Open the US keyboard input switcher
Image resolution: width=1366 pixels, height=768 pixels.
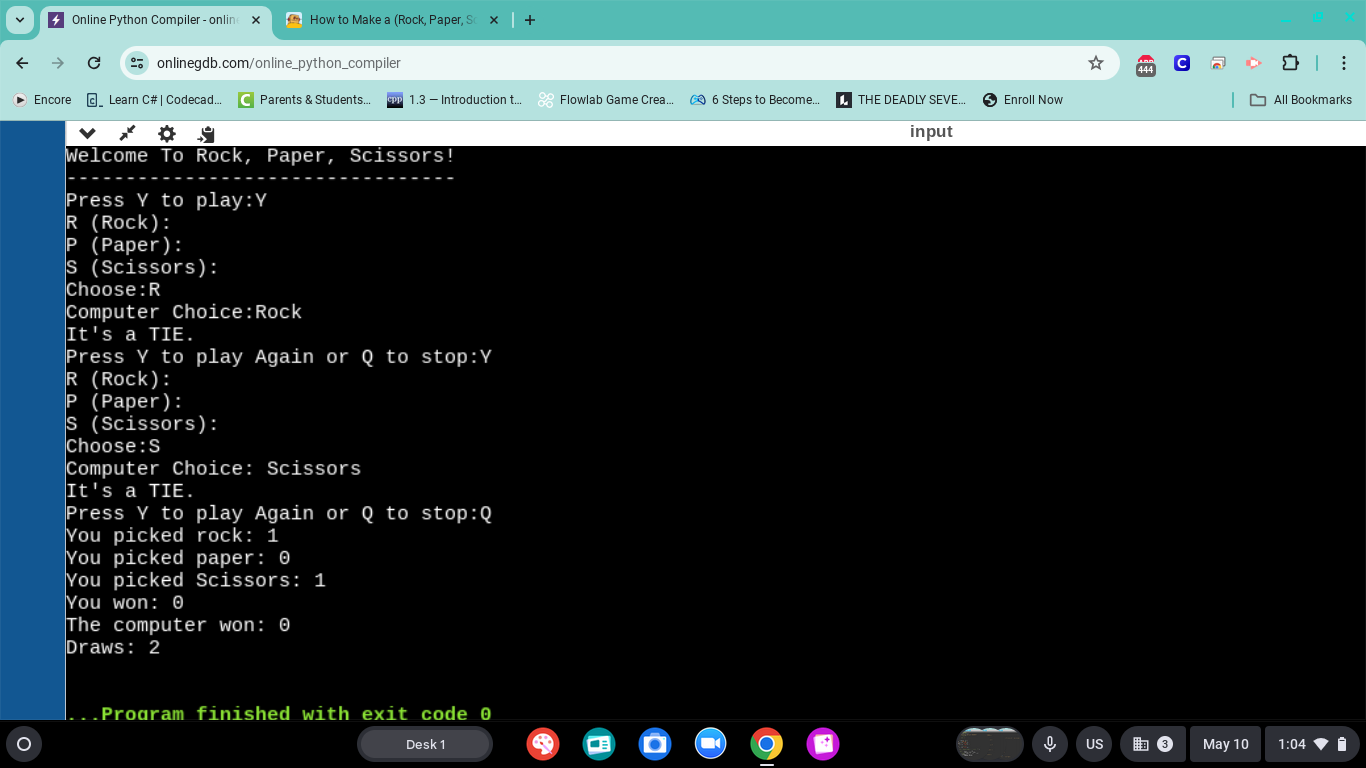point(1094,744)
